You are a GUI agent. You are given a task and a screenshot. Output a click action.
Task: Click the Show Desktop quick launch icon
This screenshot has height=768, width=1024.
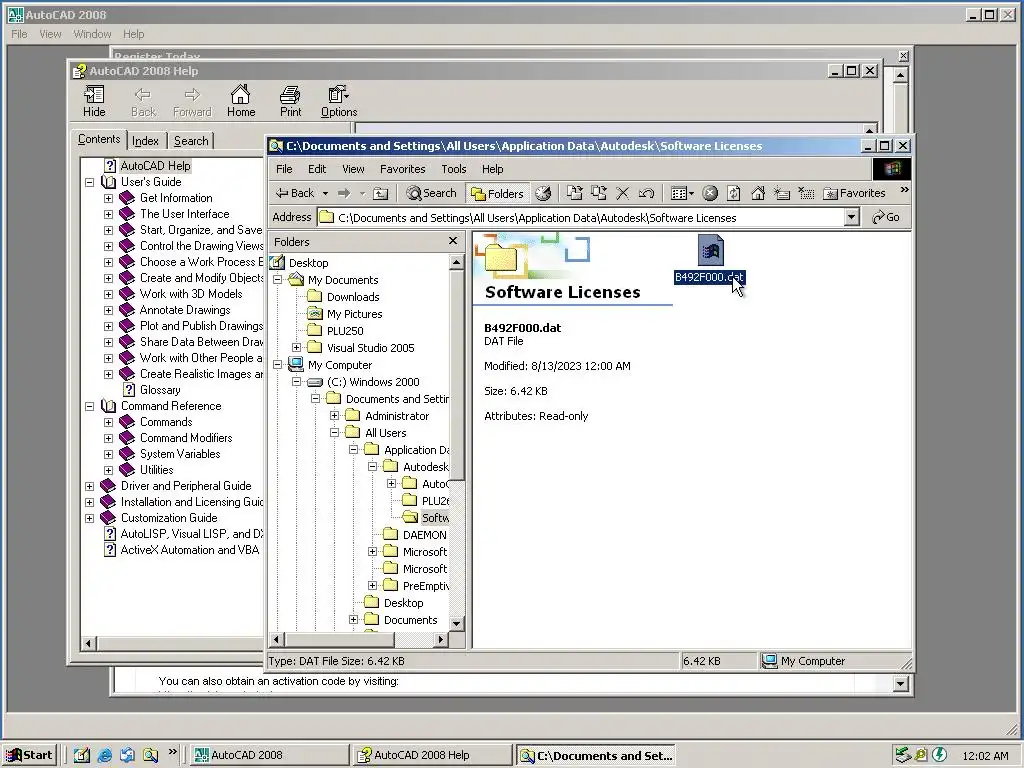point(82,756)
